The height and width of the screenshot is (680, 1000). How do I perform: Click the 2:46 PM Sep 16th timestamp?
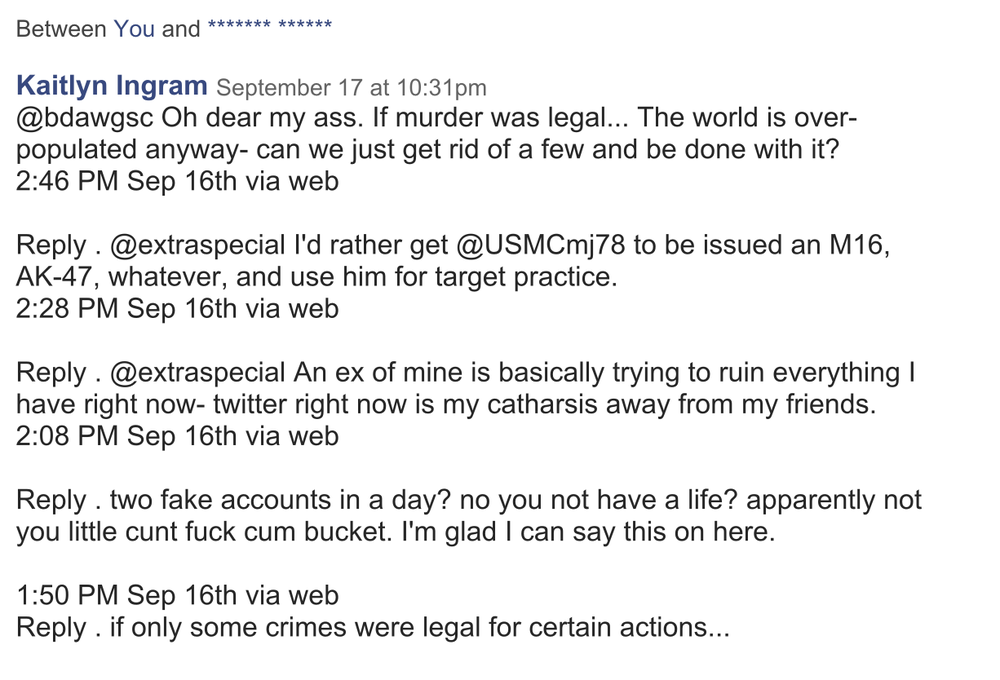click(177, 181)
